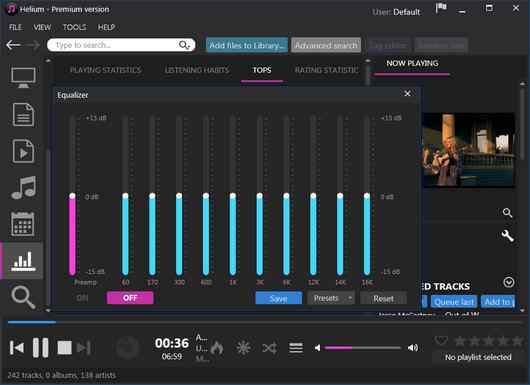Seek on the track progress bar
530x385 pixels.
pos(265,322)
